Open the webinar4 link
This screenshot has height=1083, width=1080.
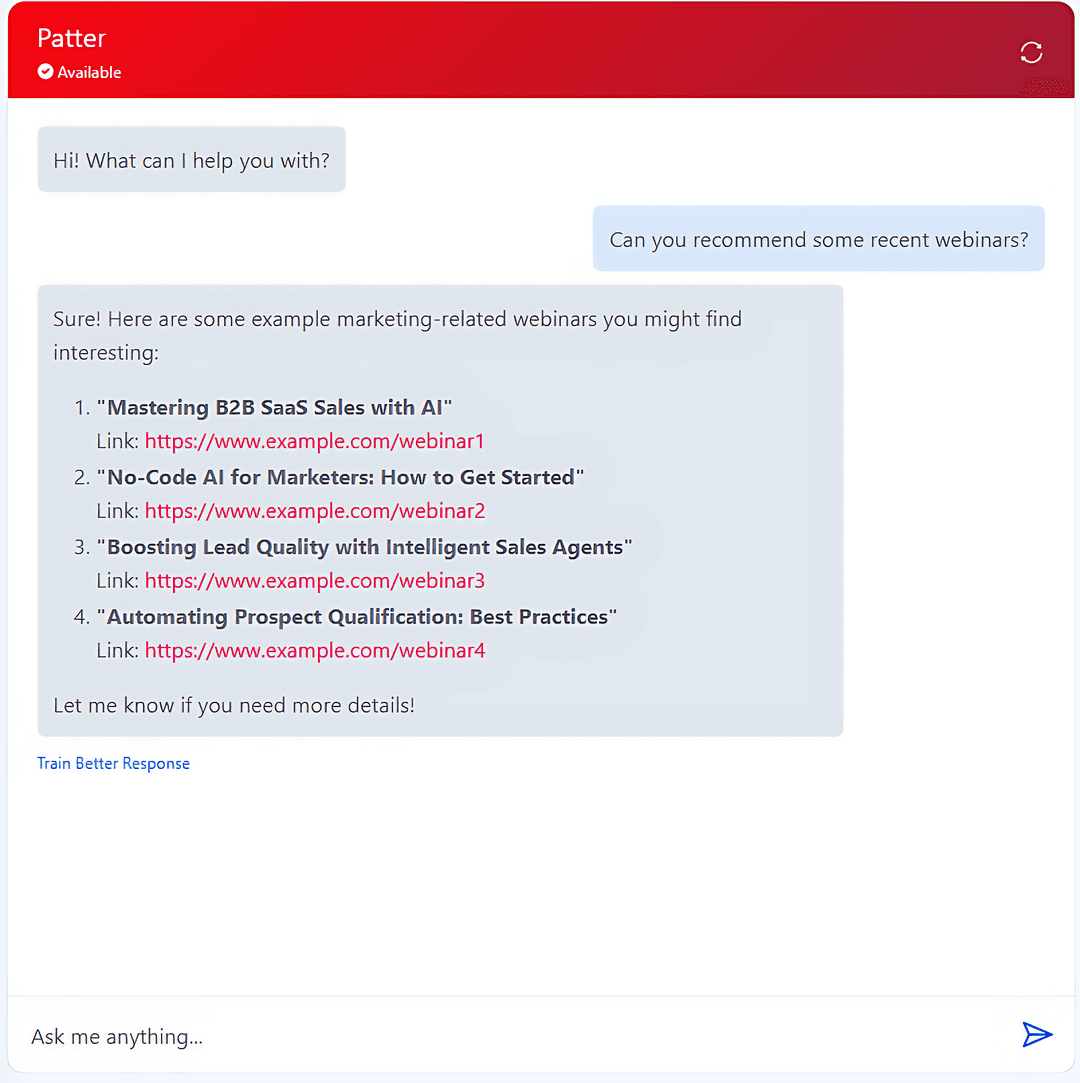(x=314, y=650)
